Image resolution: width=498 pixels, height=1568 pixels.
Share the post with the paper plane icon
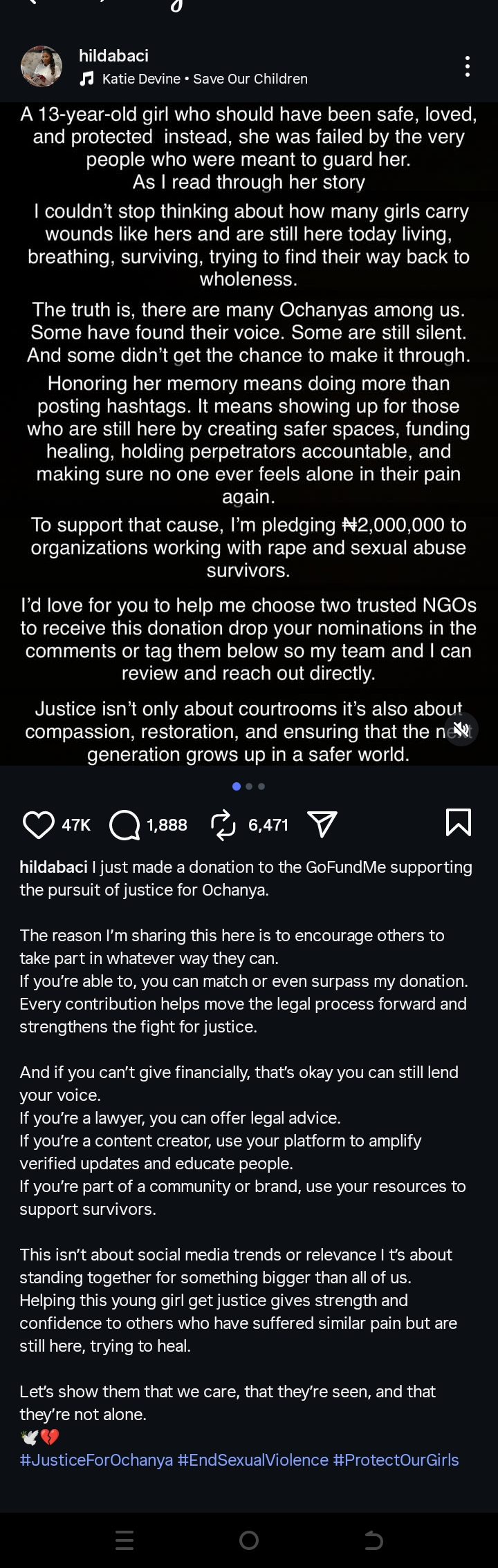pyautogui.click(x=322, y=824)
